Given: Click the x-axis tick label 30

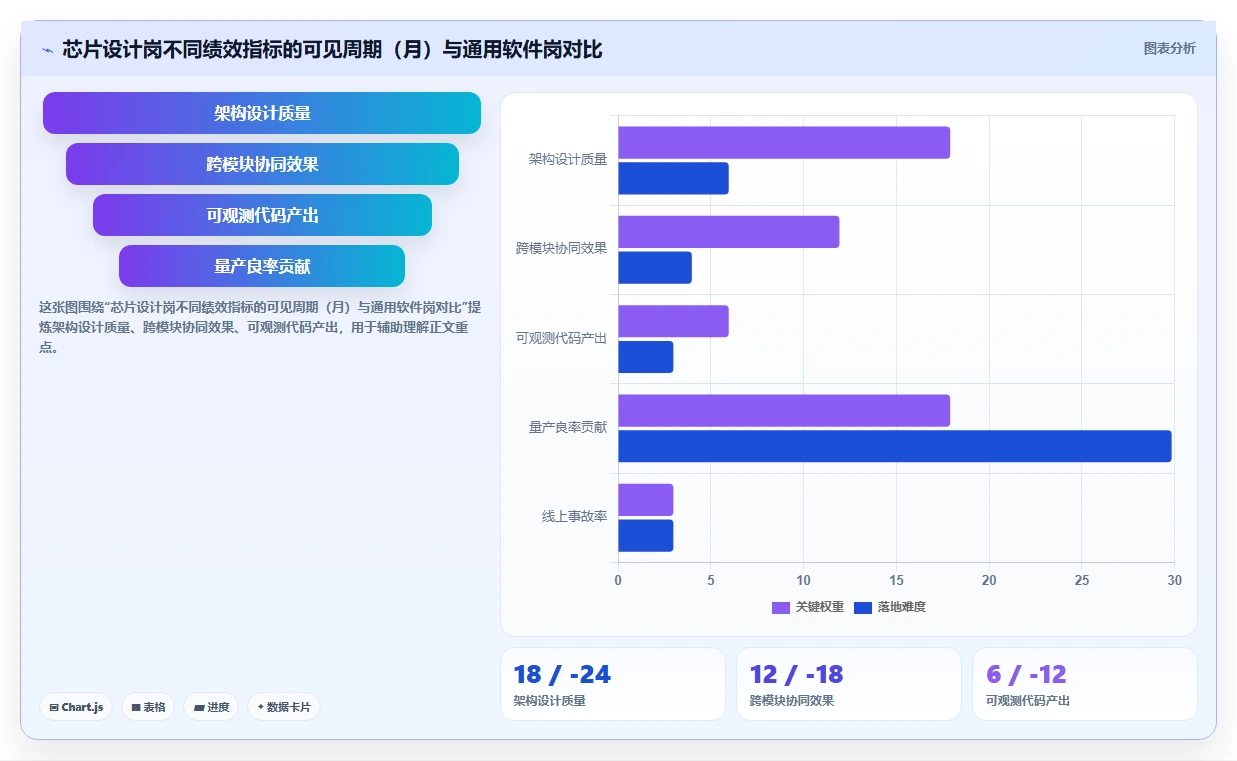Looking at the screenshot, I should [1174, 580].
